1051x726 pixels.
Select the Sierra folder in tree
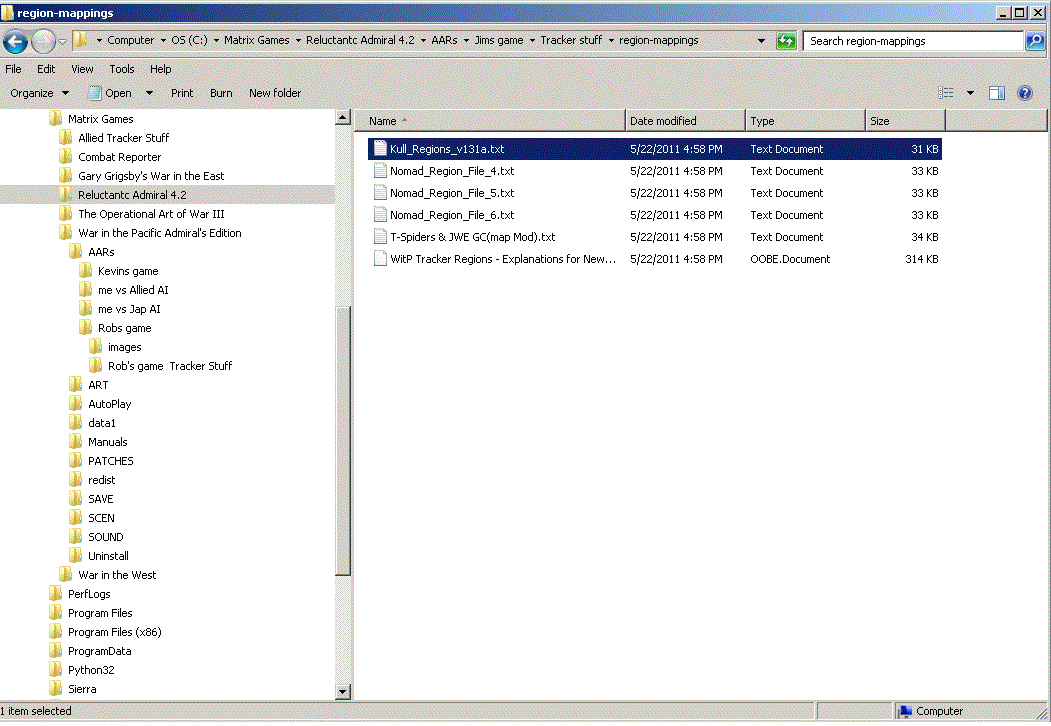tap(82, 688)
